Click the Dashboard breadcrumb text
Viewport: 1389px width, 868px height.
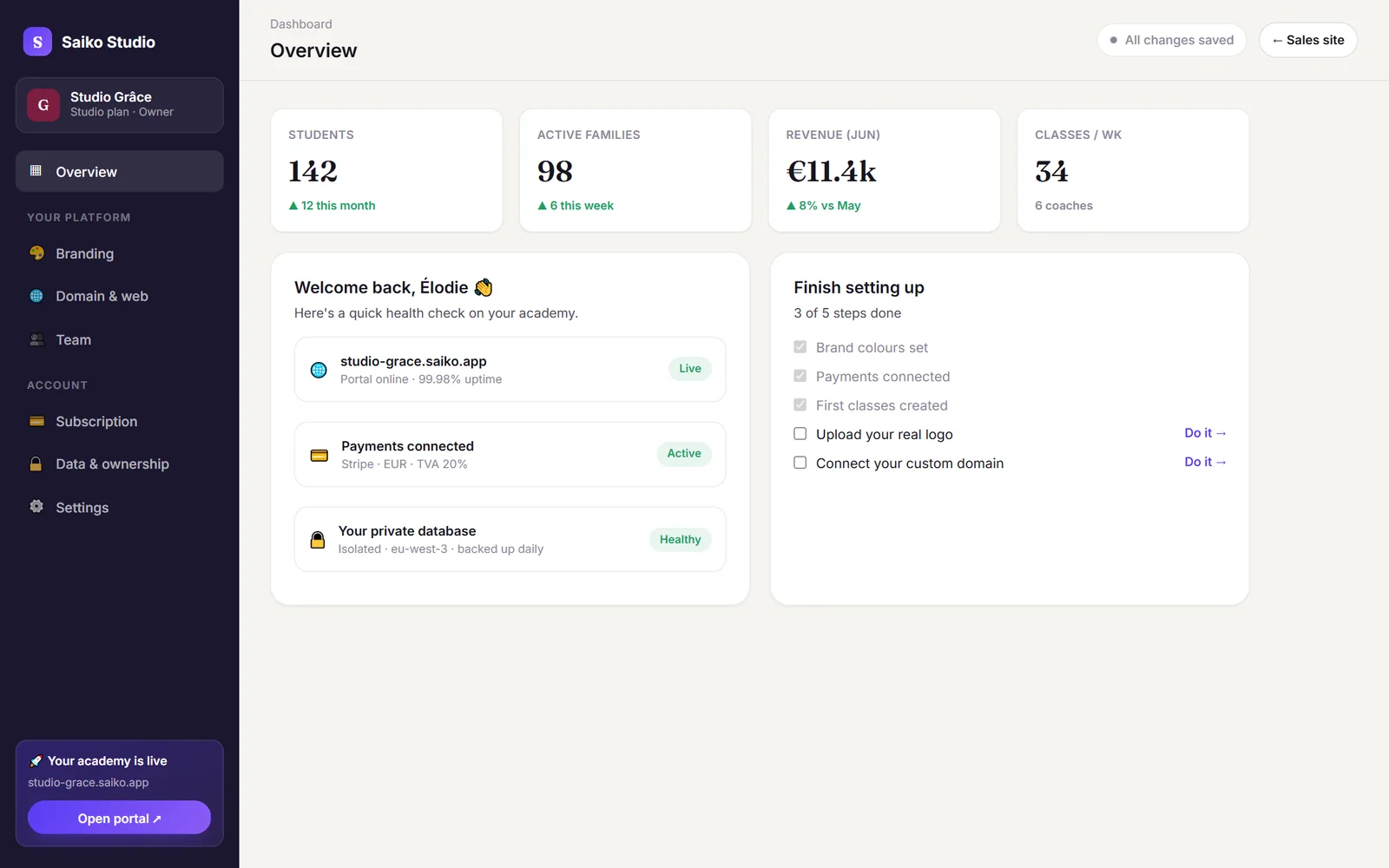pos(301,24)
